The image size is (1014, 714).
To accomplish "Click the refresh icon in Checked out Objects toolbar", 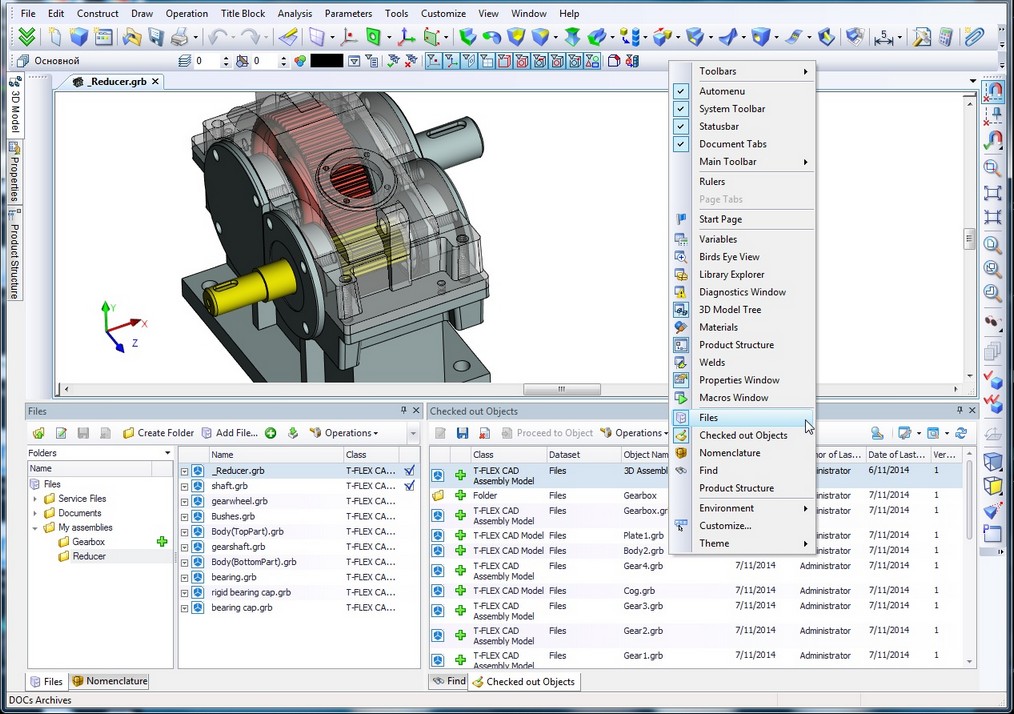I will (961, 433).
